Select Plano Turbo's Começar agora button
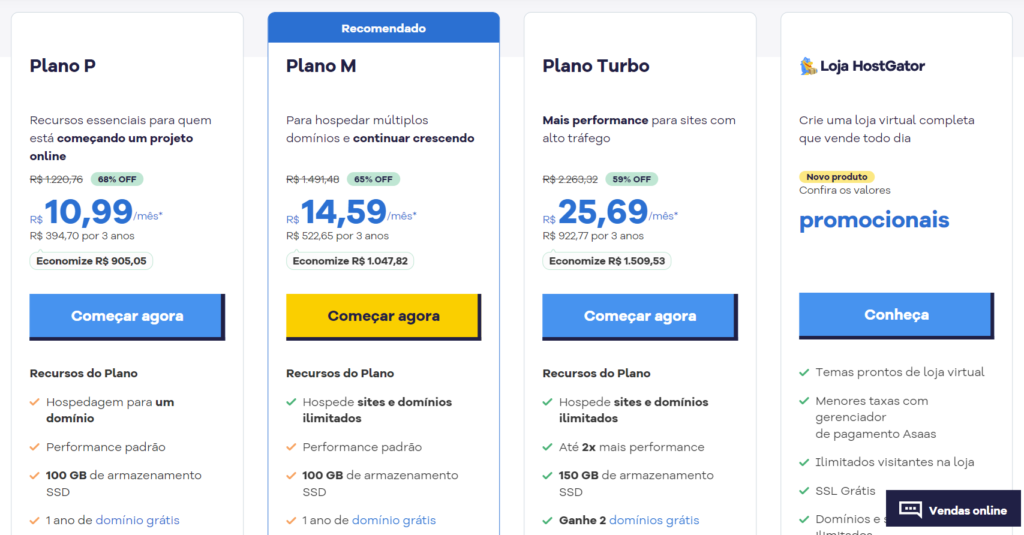 pos(640,317)
